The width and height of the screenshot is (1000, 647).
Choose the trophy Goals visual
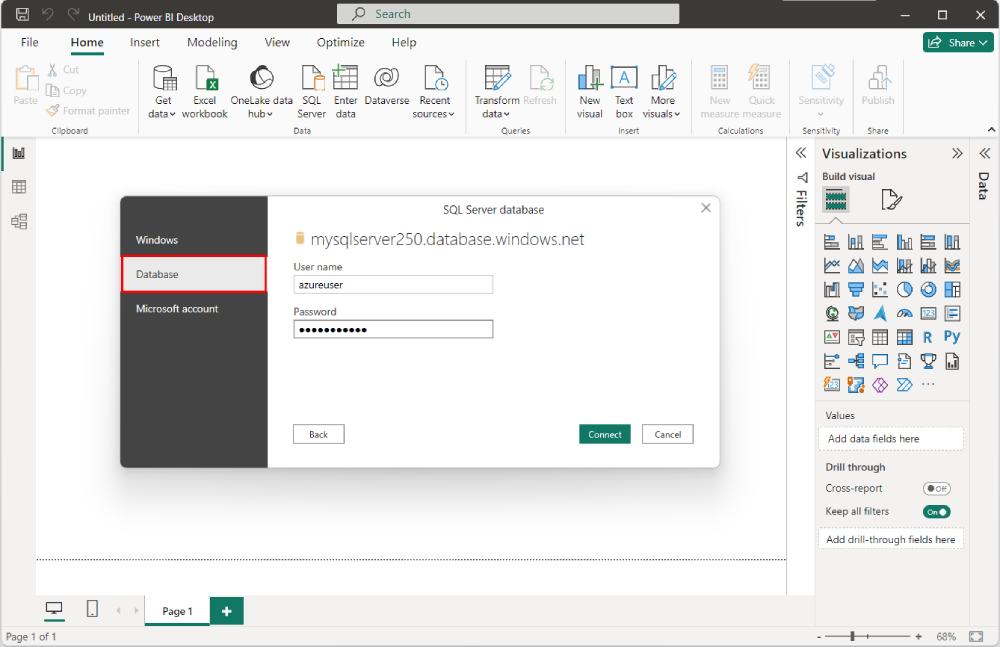click(929, 361)
